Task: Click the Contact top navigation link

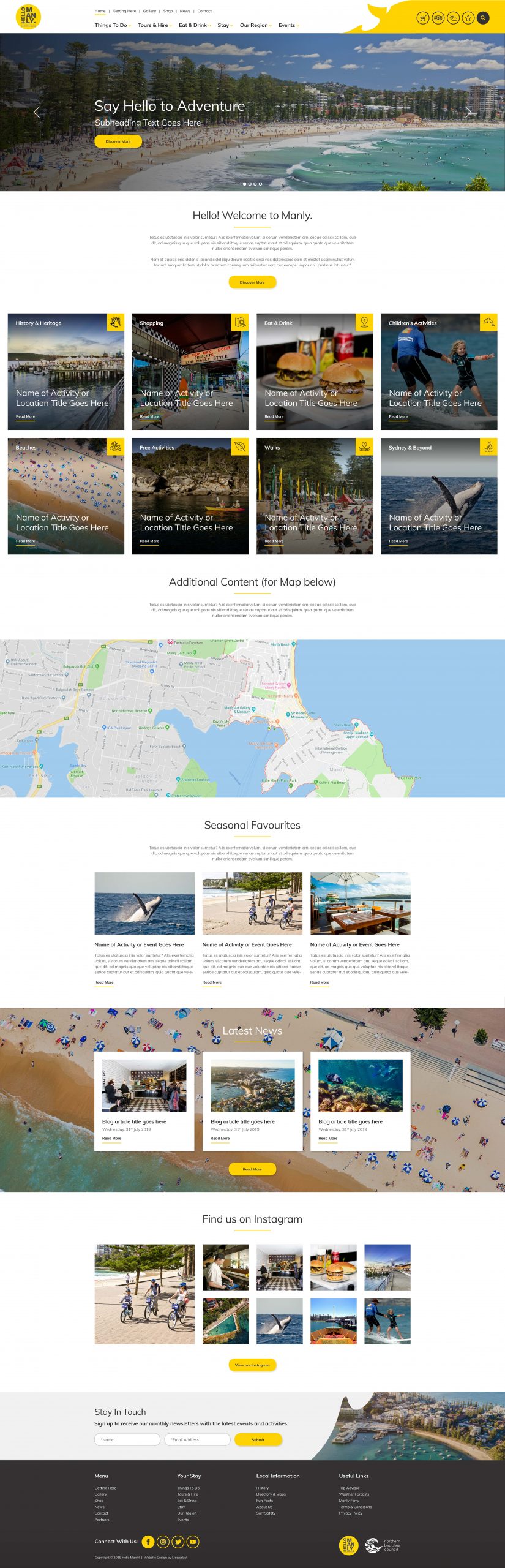Action: click(204, 11)
